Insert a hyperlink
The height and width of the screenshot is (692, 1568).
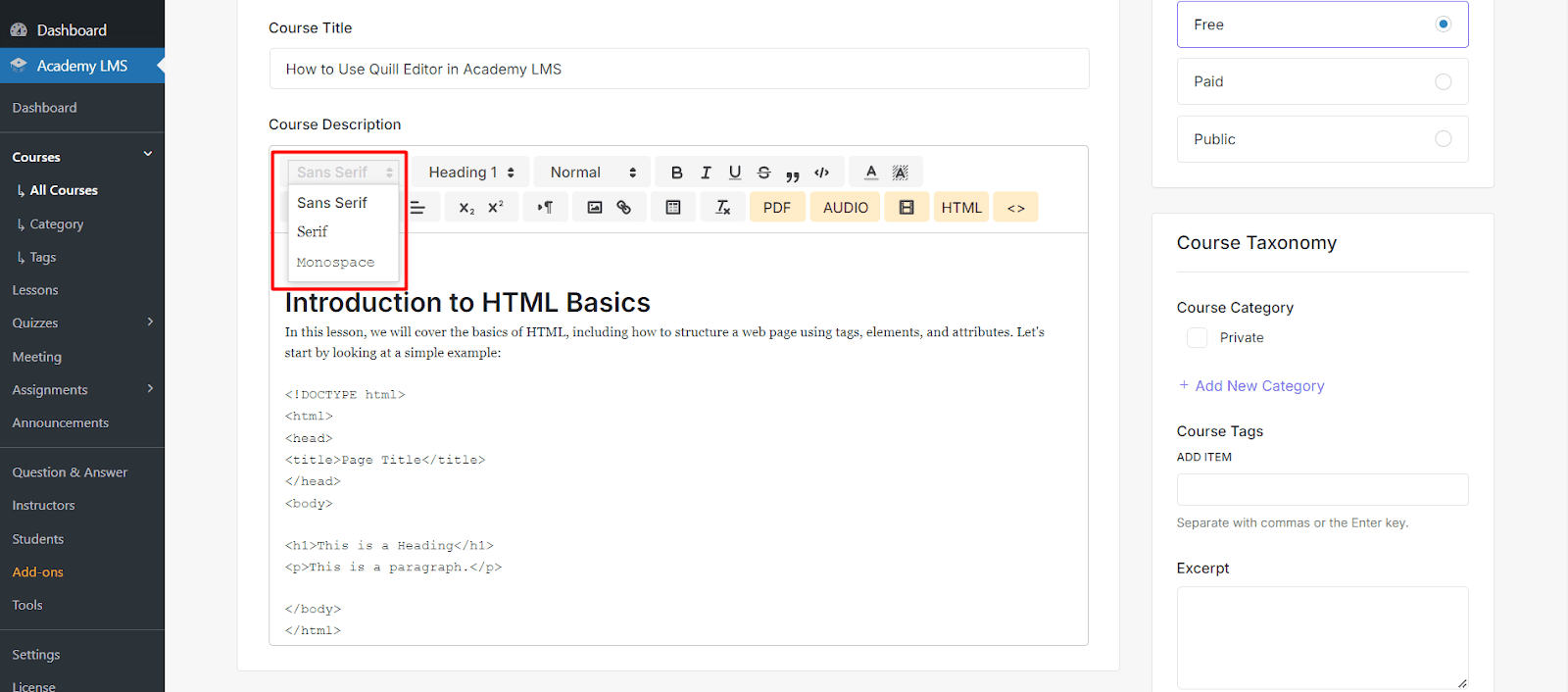pyautogui.click(x=624, y=208)
